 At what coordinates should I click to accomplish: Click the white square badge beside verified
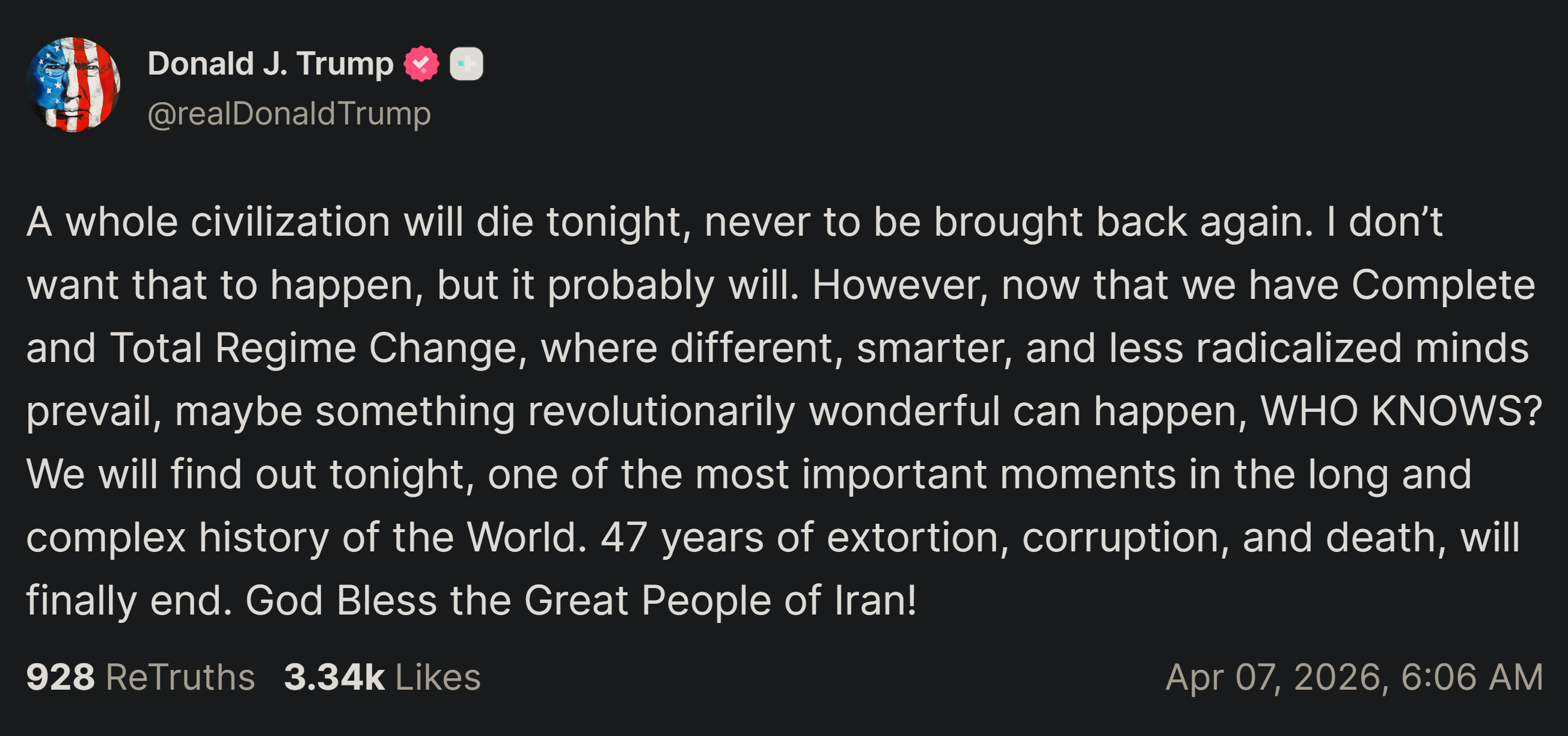467,64
